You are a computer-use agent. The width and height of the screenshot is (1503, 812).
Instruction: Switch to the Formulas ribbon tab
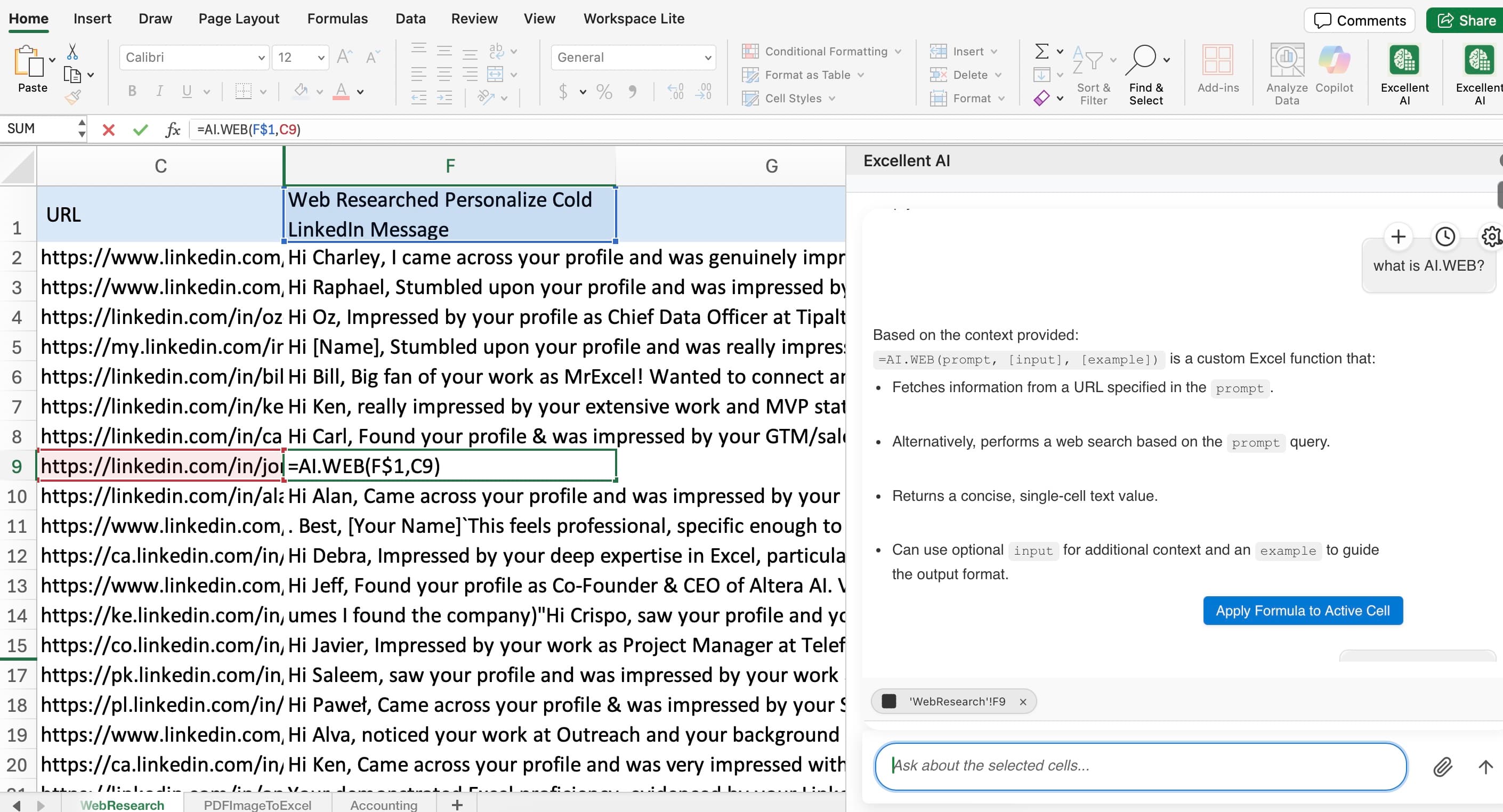tap(337, 18)
